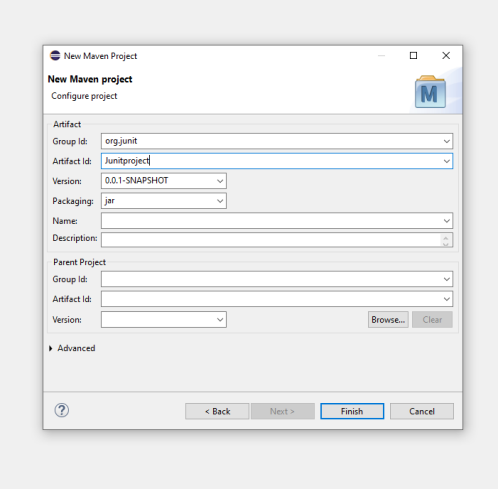Viewport: 498px width, 489px height.
Task: Open the 0.0.1-SNAPSHOT Version dropdown
Action: pyautogui.click(x=220, y=181)
